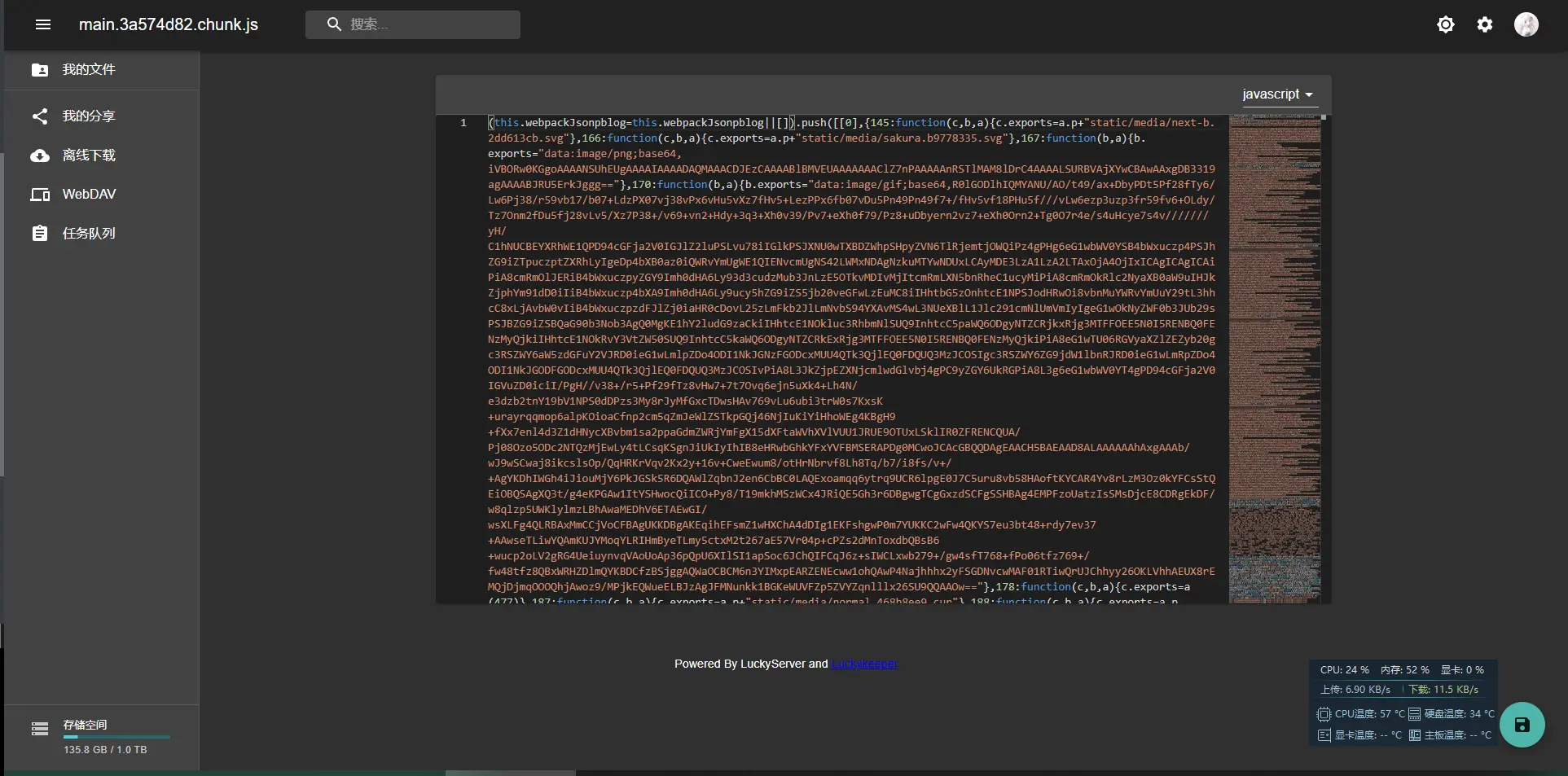This screenshot has height=776, width=1568.
Task: Focus the 搜索 search field
Action: [x=413, y=24]
